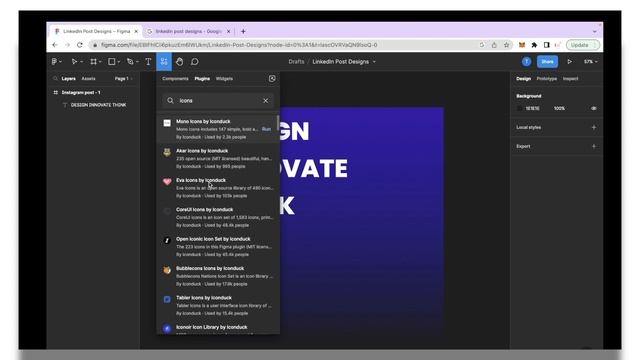640x360 pixels.
Task: Open the Move tool options arrow
Action: tap(82, 62)
